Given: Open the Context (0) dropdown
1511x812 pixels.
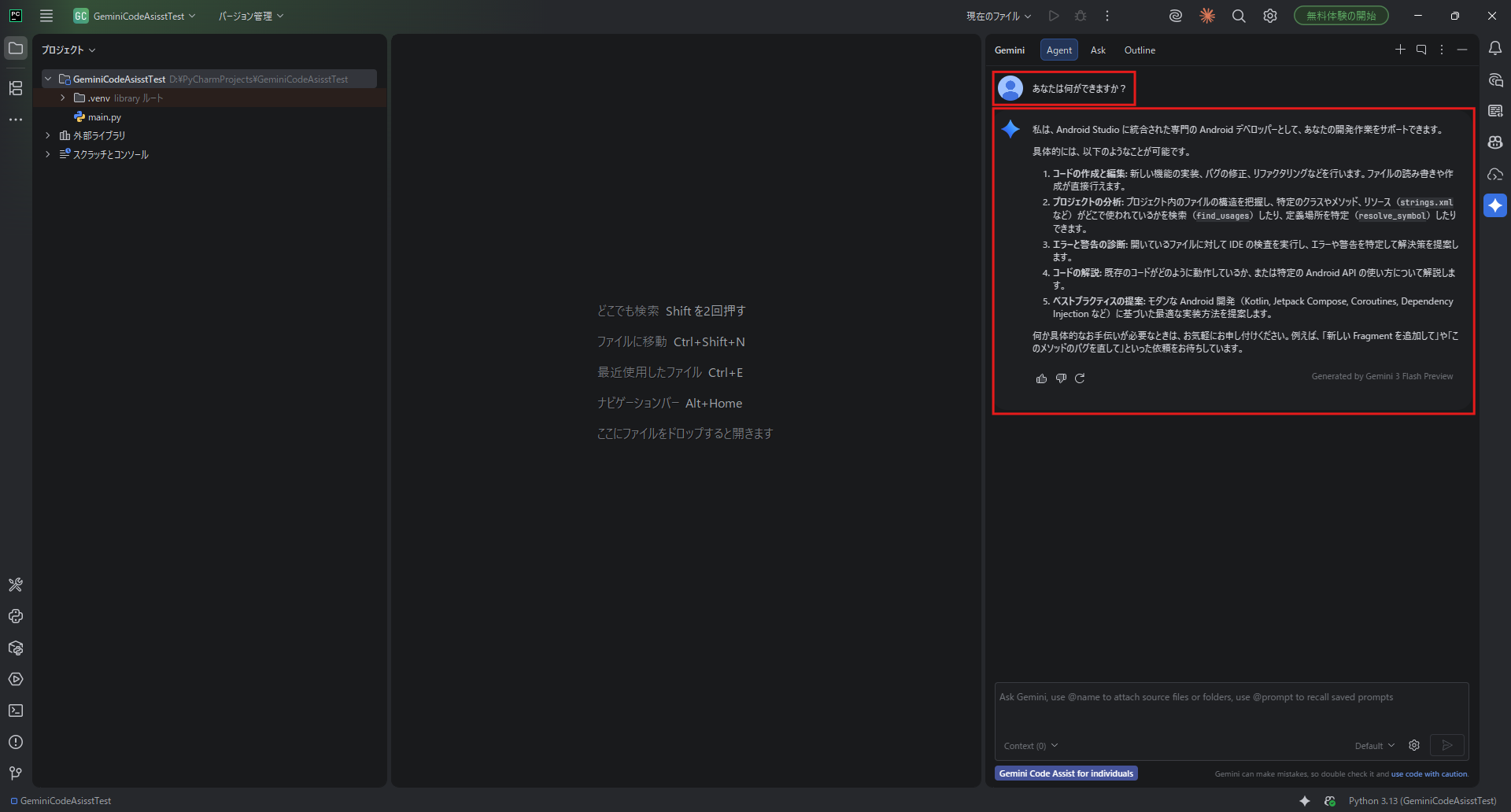Looking at the screenshot, I should coord(1030,746).
